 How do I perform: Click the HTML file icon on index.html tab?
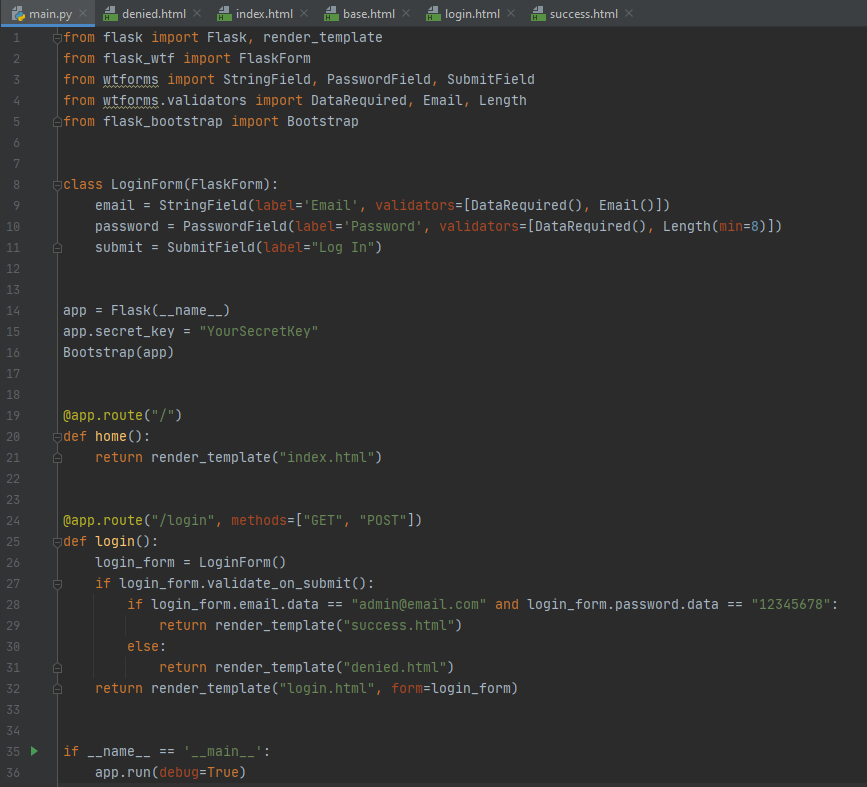click(x=224, y=14)
